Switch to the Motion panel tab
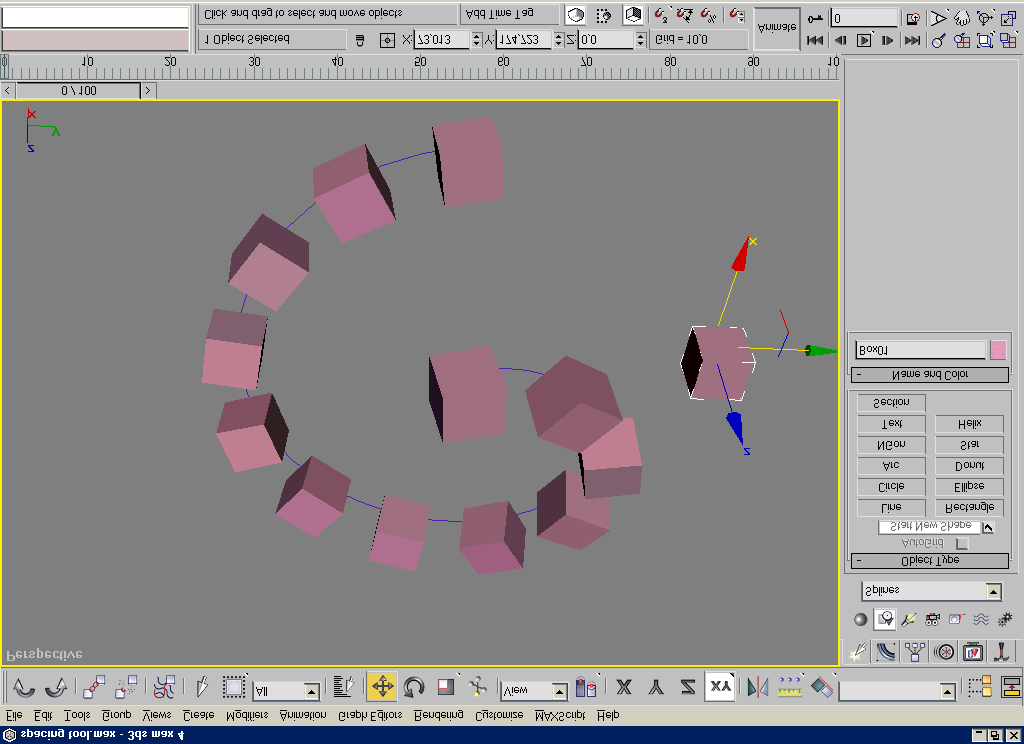The height and width of the screenshot is (744, 1024). point(944,652)
